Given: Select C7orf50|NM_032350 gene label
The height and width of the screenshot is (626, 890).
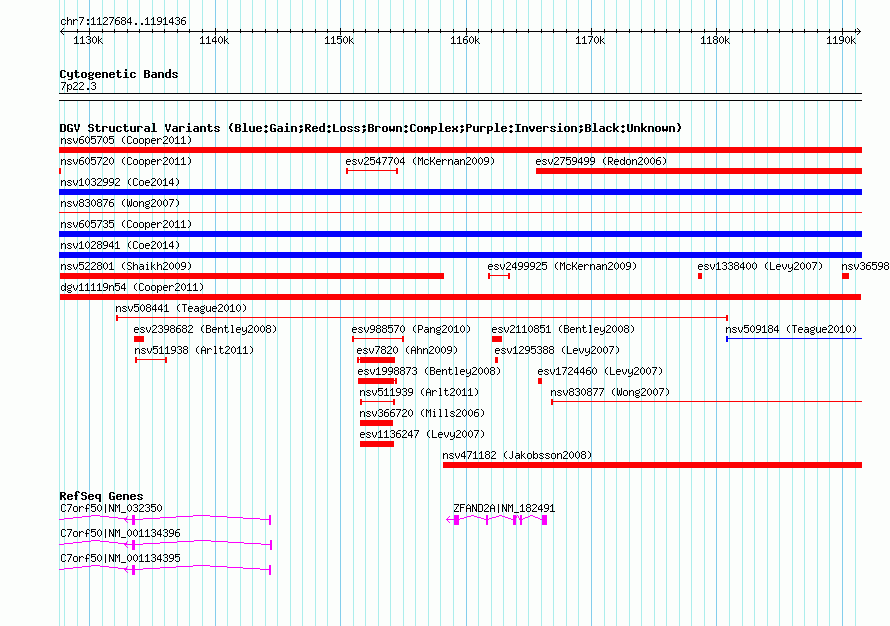Looking at the screenshot, I should [x=111, y=508].
